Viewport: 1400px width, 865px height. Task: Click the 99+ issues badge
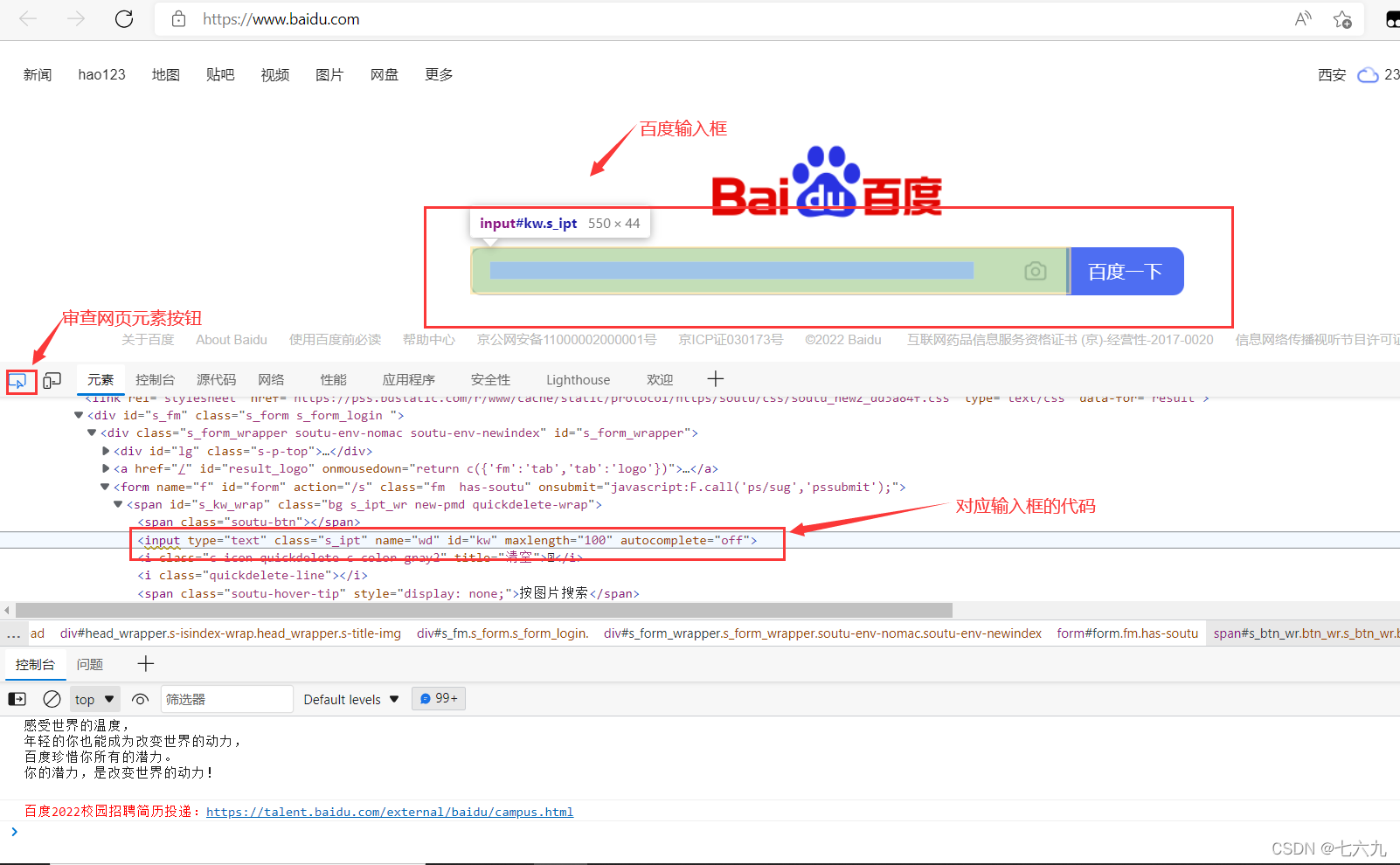[x=439, y=698]
